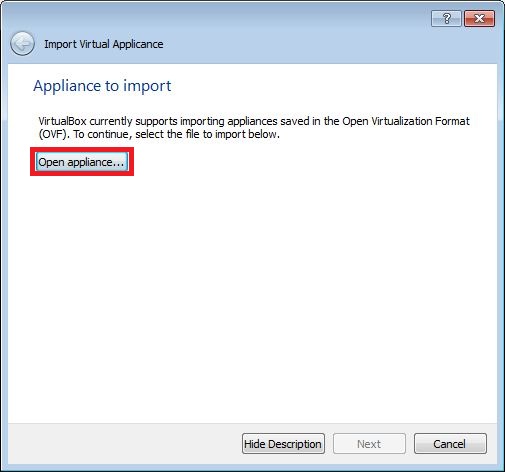Click the OVF description paragraph
Viewport: 505px width, 472px height.
tap(254, 128)
